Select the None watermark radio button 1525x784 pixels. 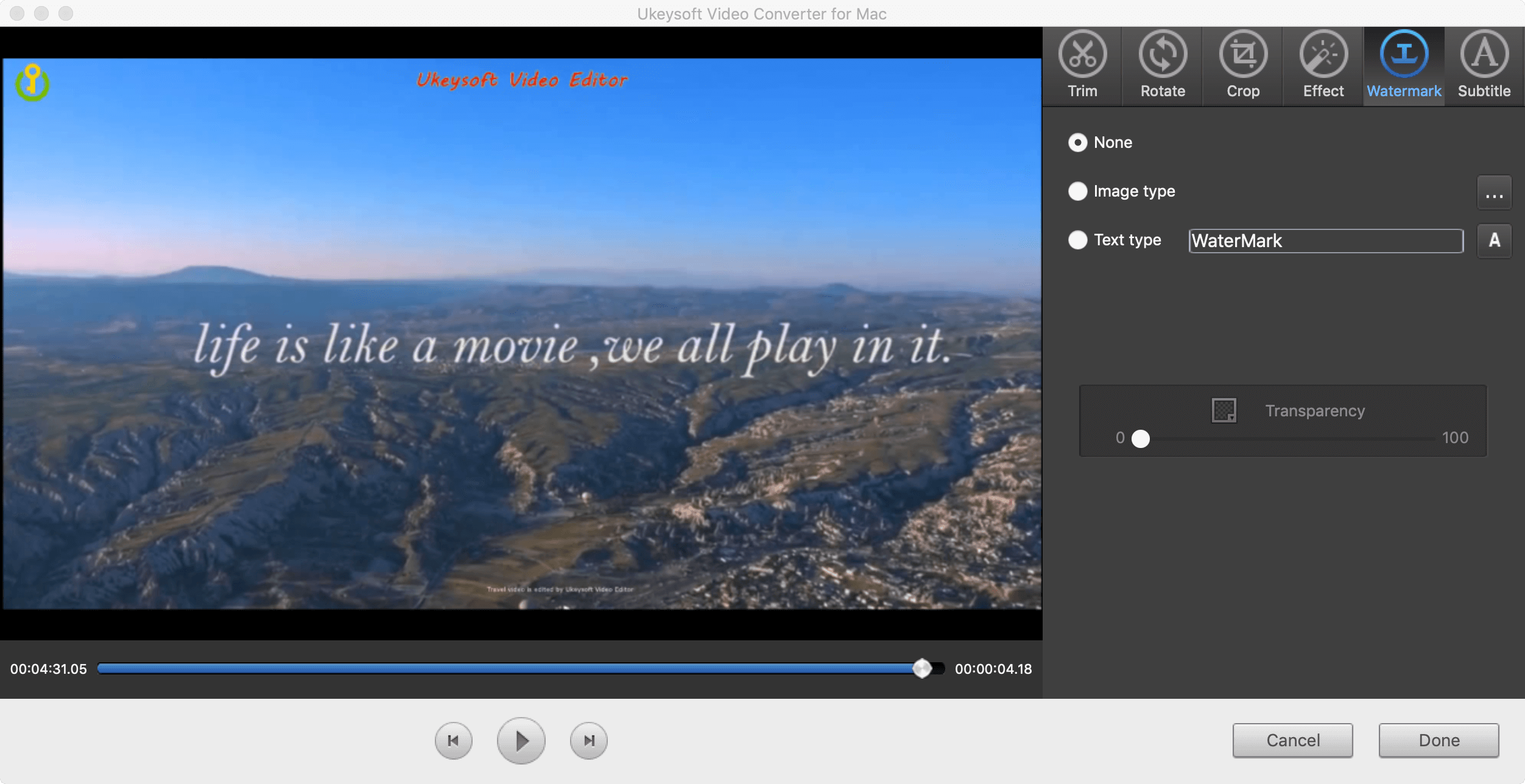pos(1079,142)
